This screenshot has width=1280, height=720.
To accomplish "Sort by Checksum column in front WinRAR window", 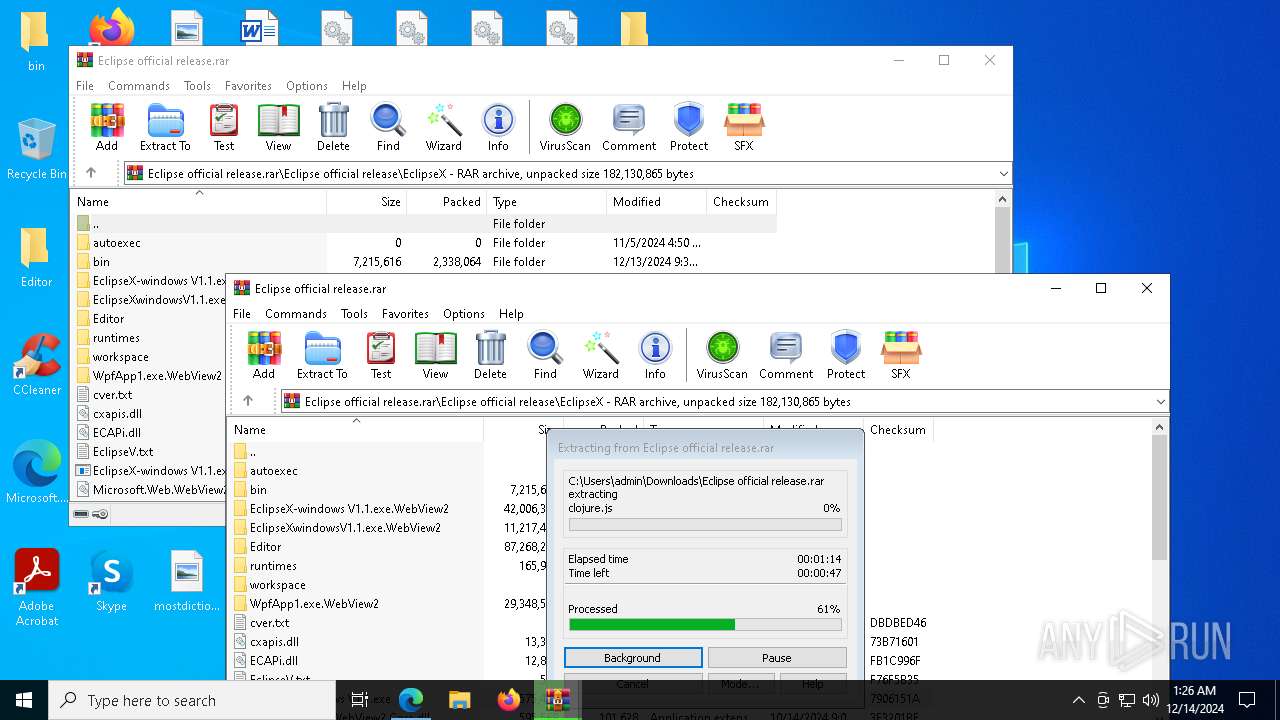I will point(897,430).
